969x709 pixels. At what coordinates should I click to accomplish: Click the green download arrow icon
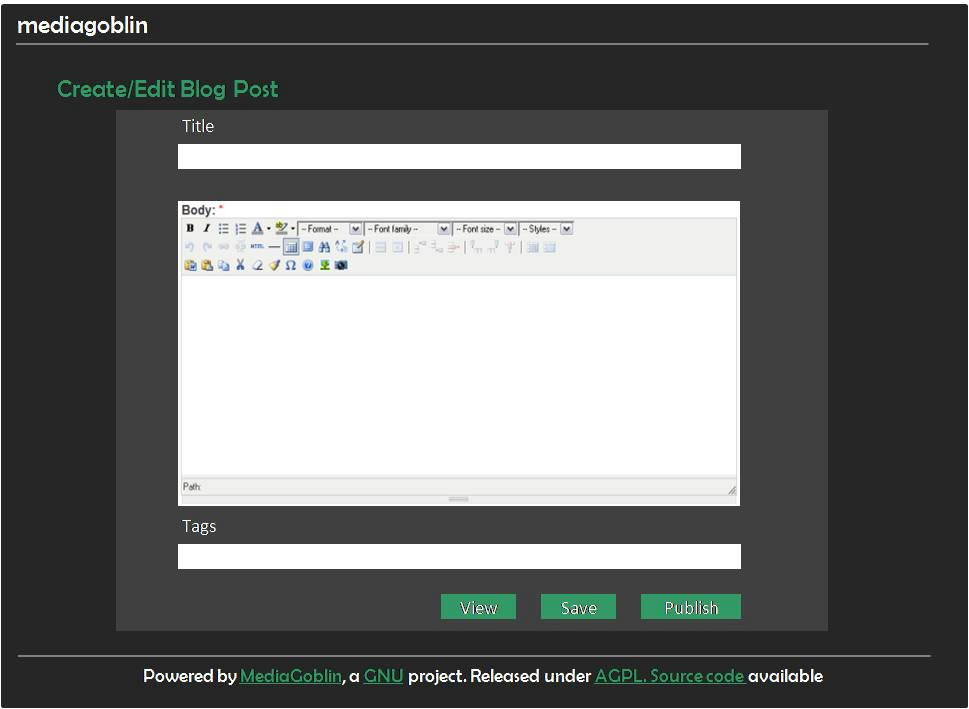[x=324, y=265]
